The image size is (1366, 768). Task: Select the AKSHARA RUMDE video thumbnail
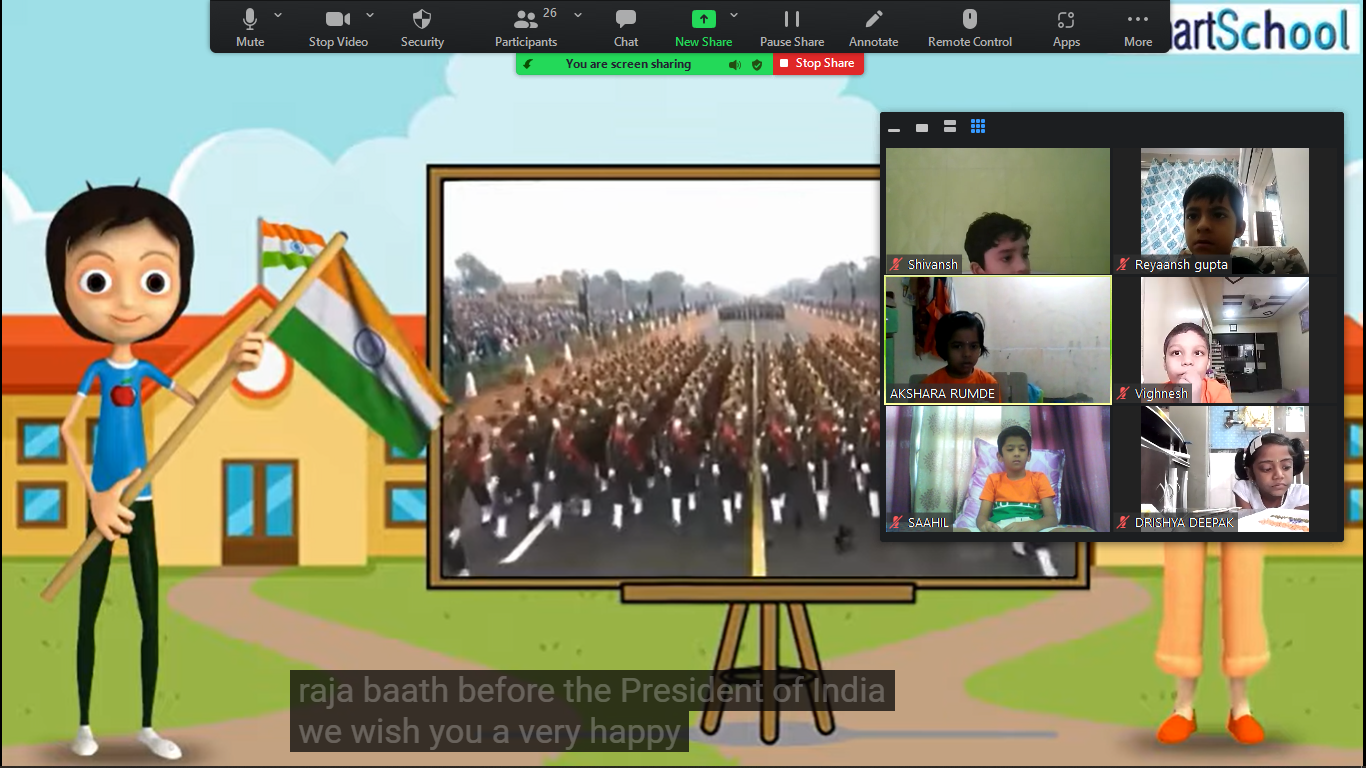click(998, 340)
